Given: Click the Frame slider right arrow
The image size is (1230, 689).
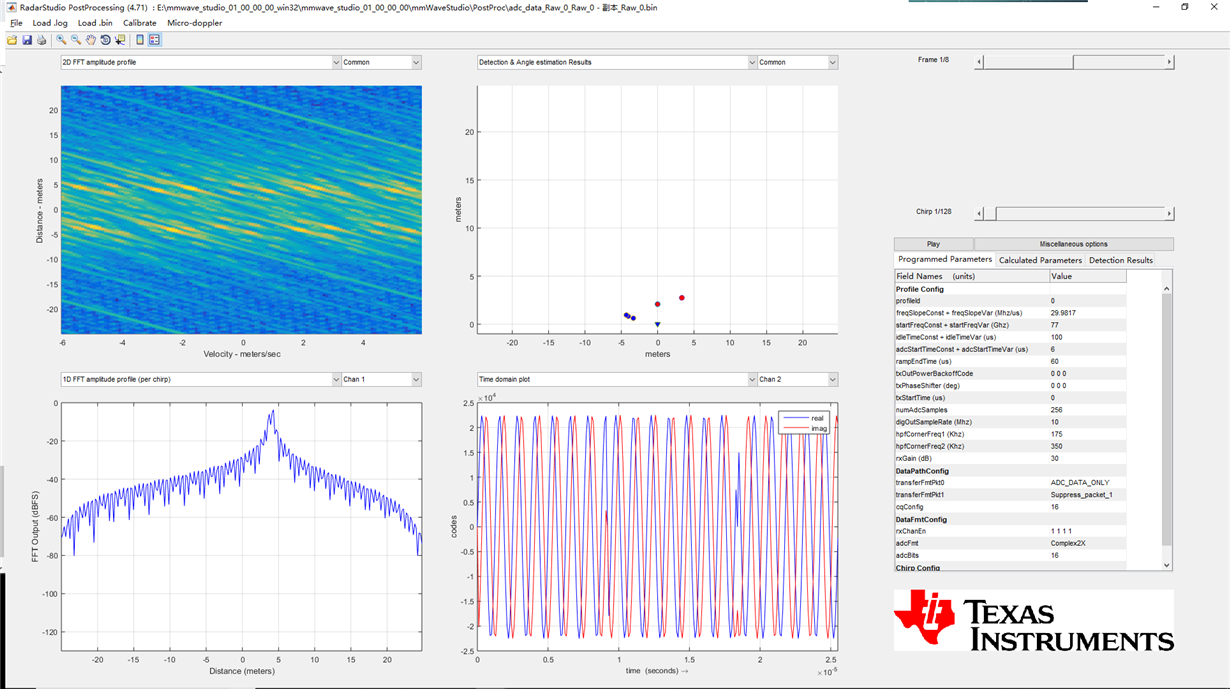Looking at the screenshot, I should point(1169,62).
